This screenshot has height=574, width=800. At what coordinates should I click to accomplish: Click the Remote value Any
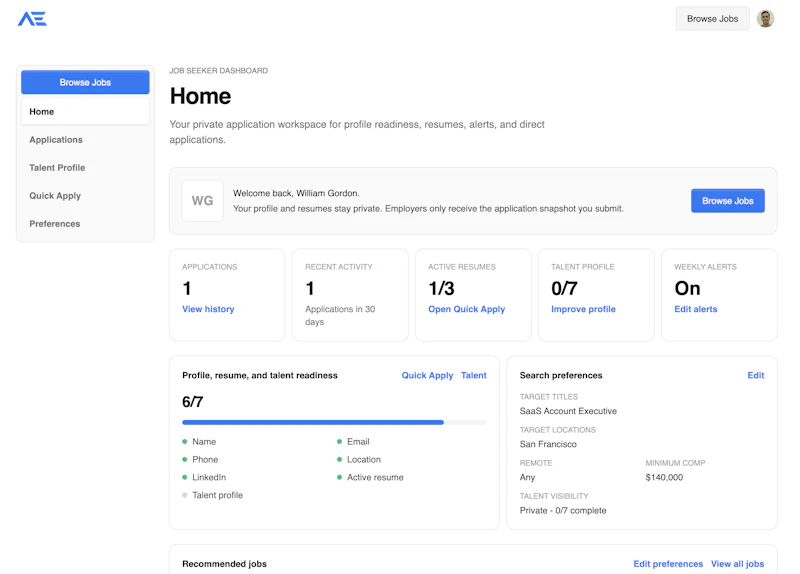[527, 478]
